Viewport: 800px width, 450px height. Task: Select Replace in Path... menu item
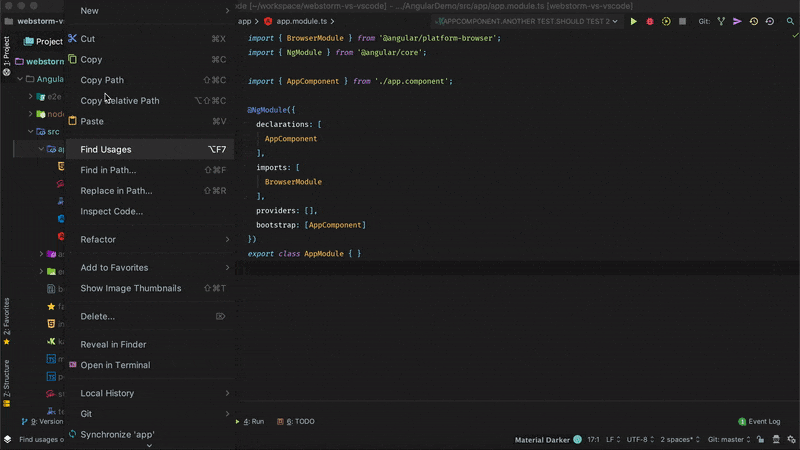149,191
